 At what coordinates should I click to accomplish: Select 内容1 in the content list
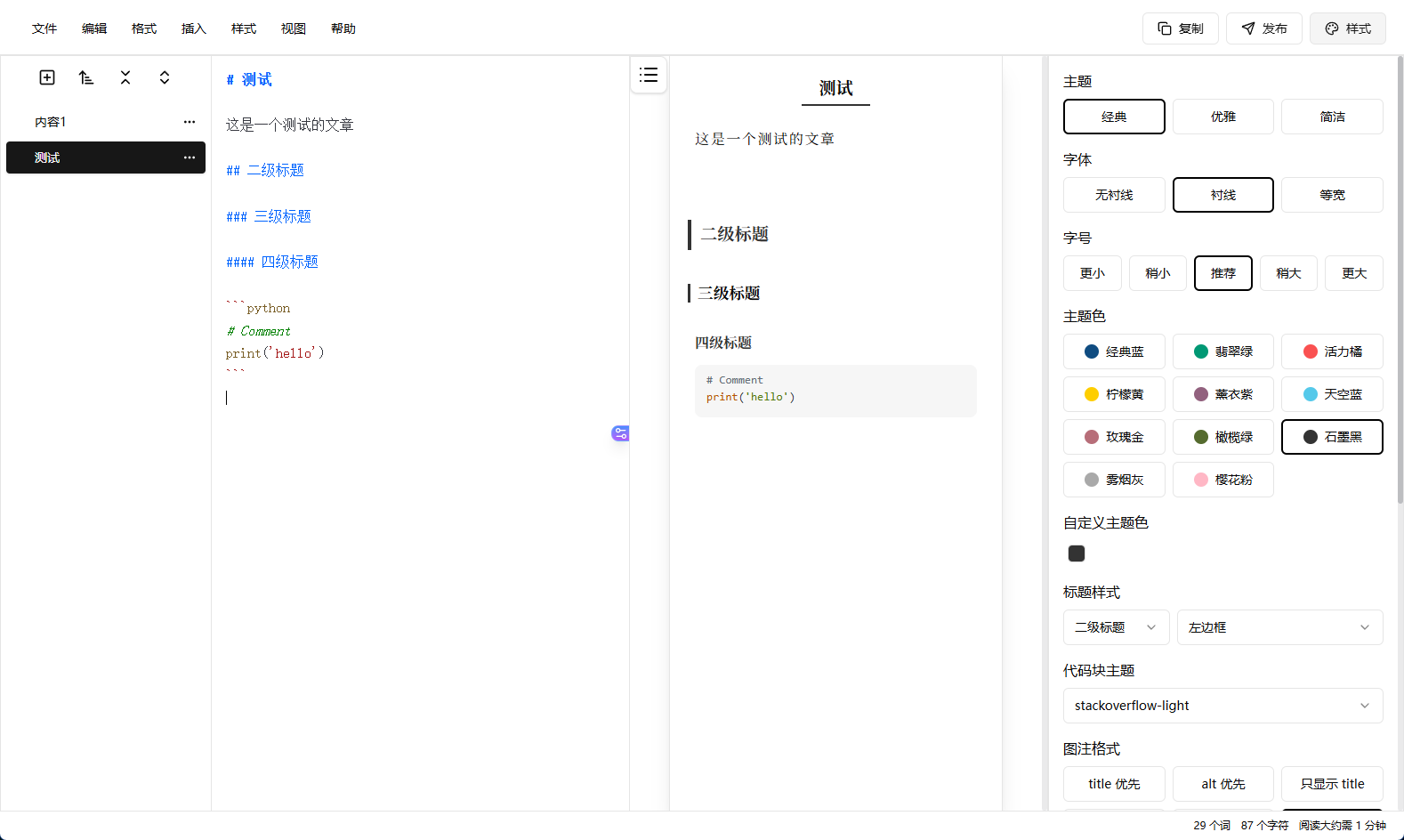pyautogui.click(x=106, y=122)
